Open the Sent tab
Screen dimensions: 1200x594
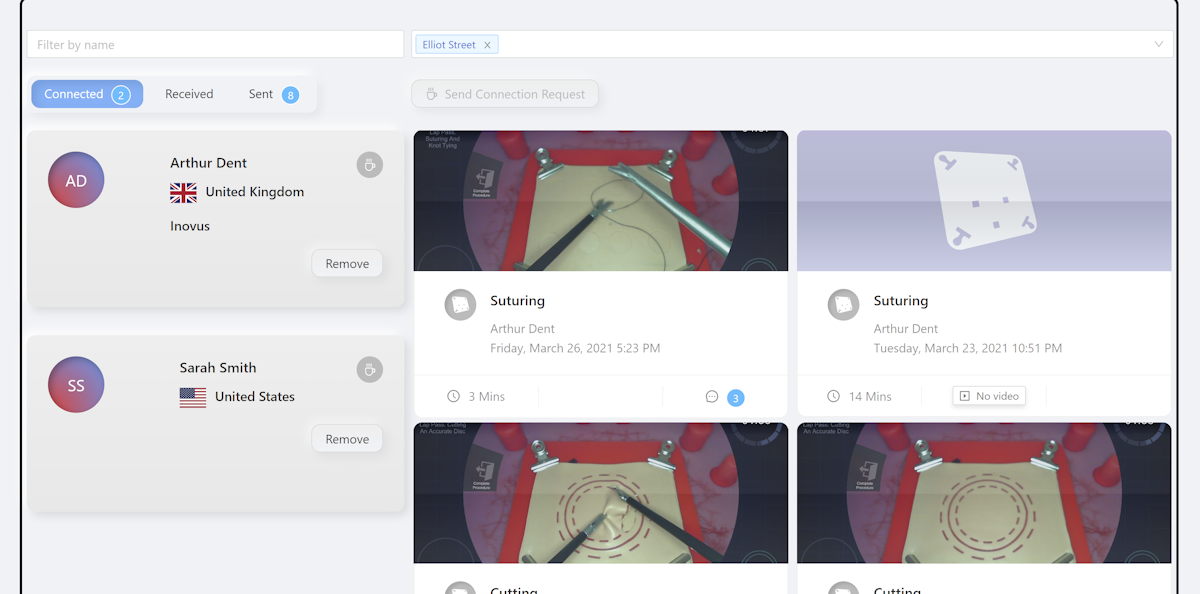273,94
